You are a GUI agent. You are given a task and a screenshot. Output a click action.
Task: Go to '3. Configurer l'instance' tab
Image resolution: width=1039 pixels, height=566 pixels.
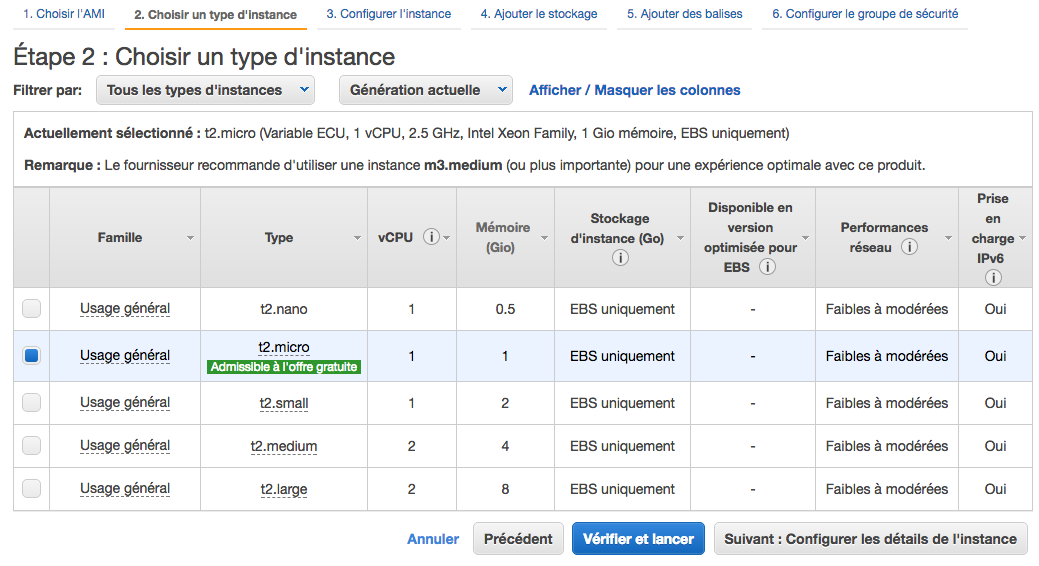click(x=388, y=14)
